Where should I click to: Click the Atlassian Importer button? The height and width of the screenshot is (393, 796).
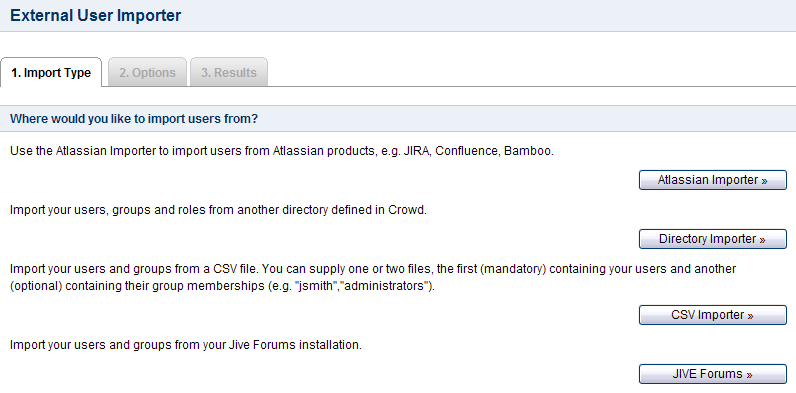point(712,180)
